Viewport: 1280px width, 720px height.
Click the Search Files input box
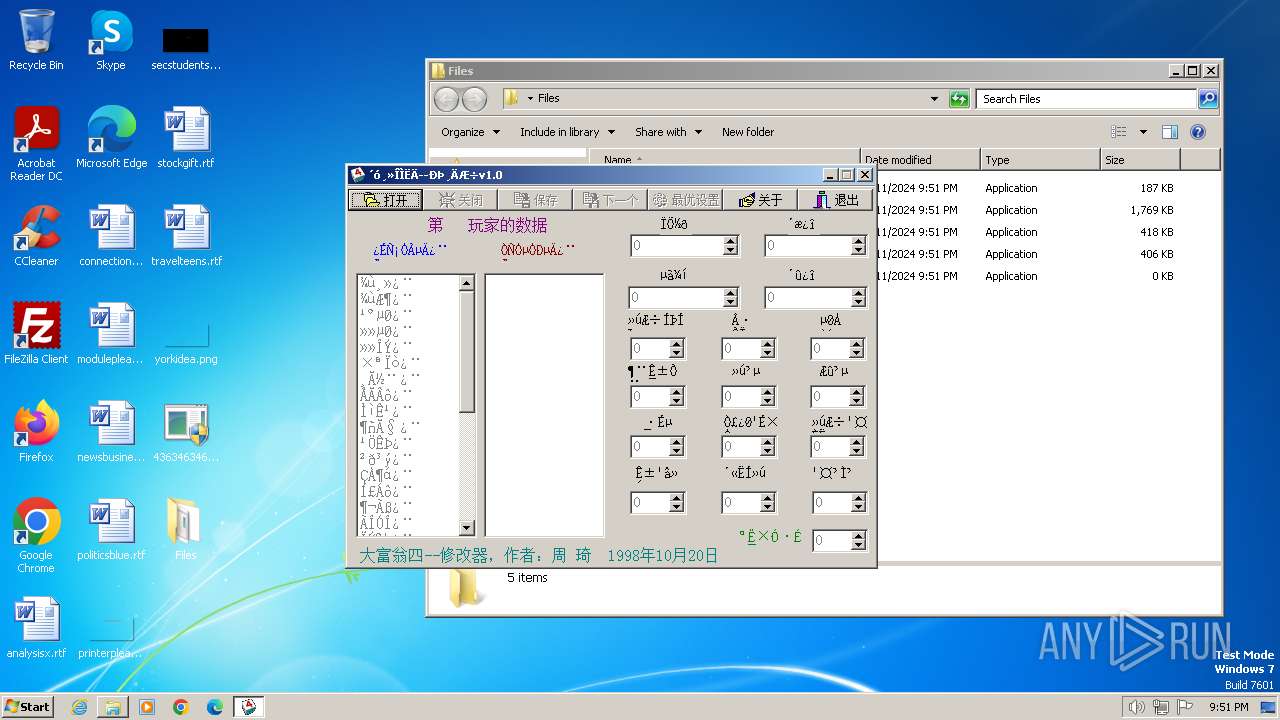(x=1086, y=99)
